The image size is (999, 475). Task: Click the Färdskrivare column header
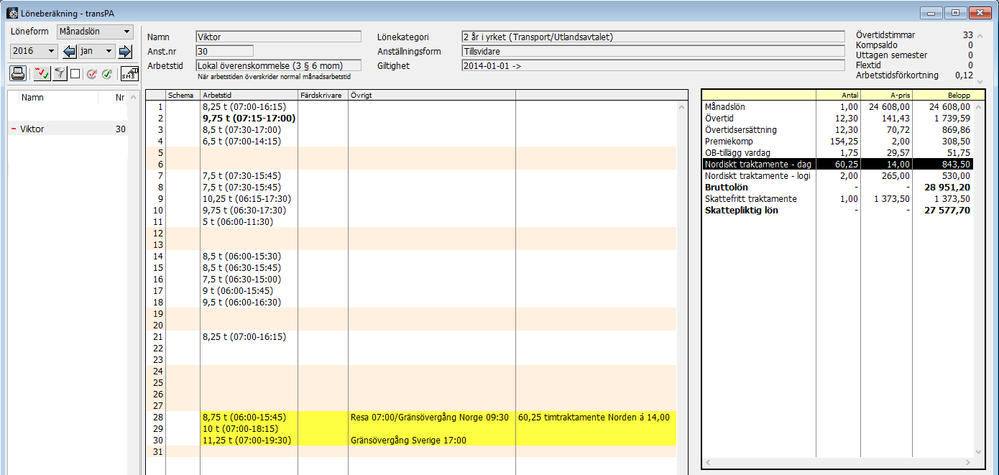point(322,95)
